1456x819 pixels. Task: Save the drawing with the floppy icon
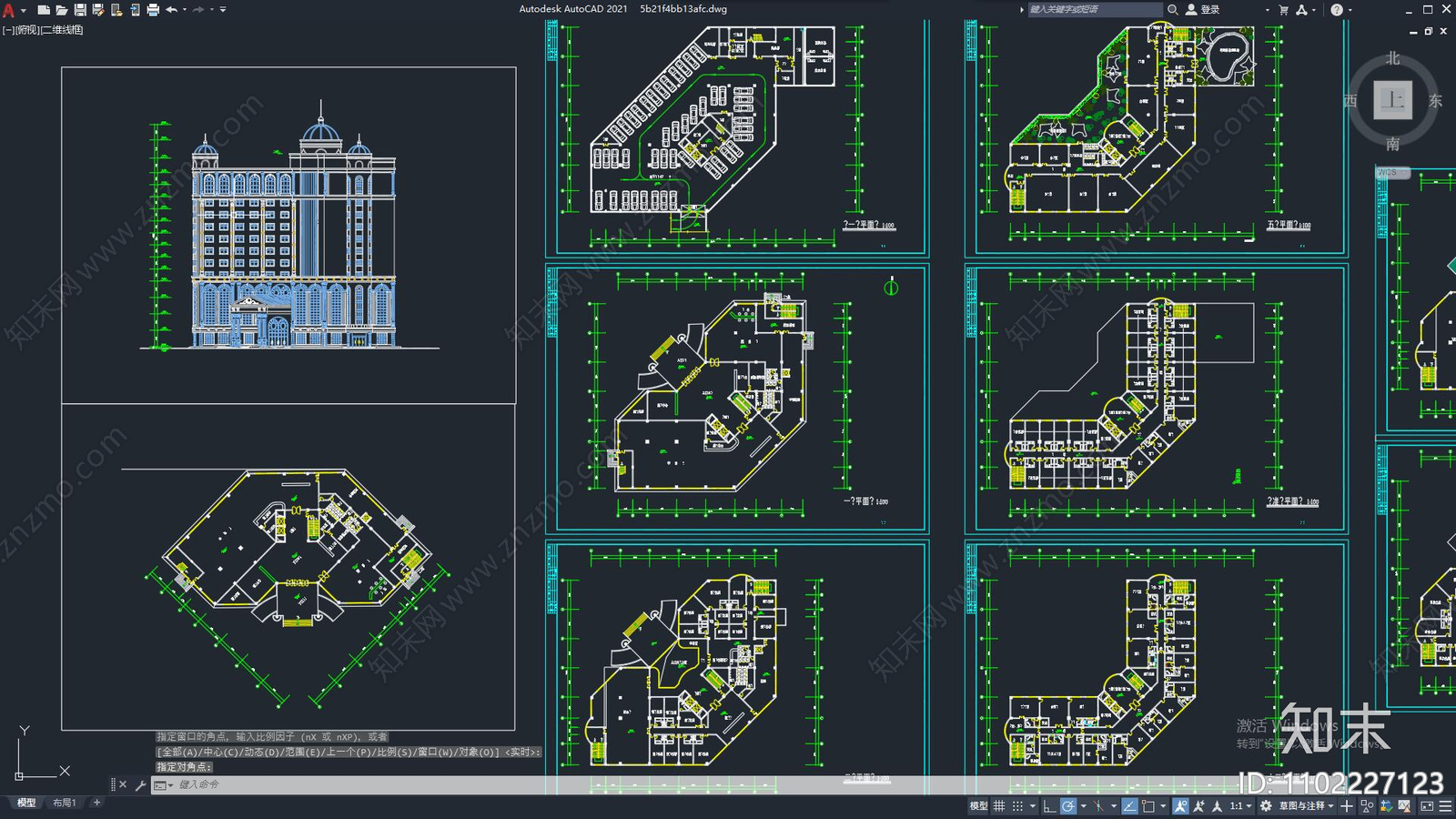click(80, 10)
